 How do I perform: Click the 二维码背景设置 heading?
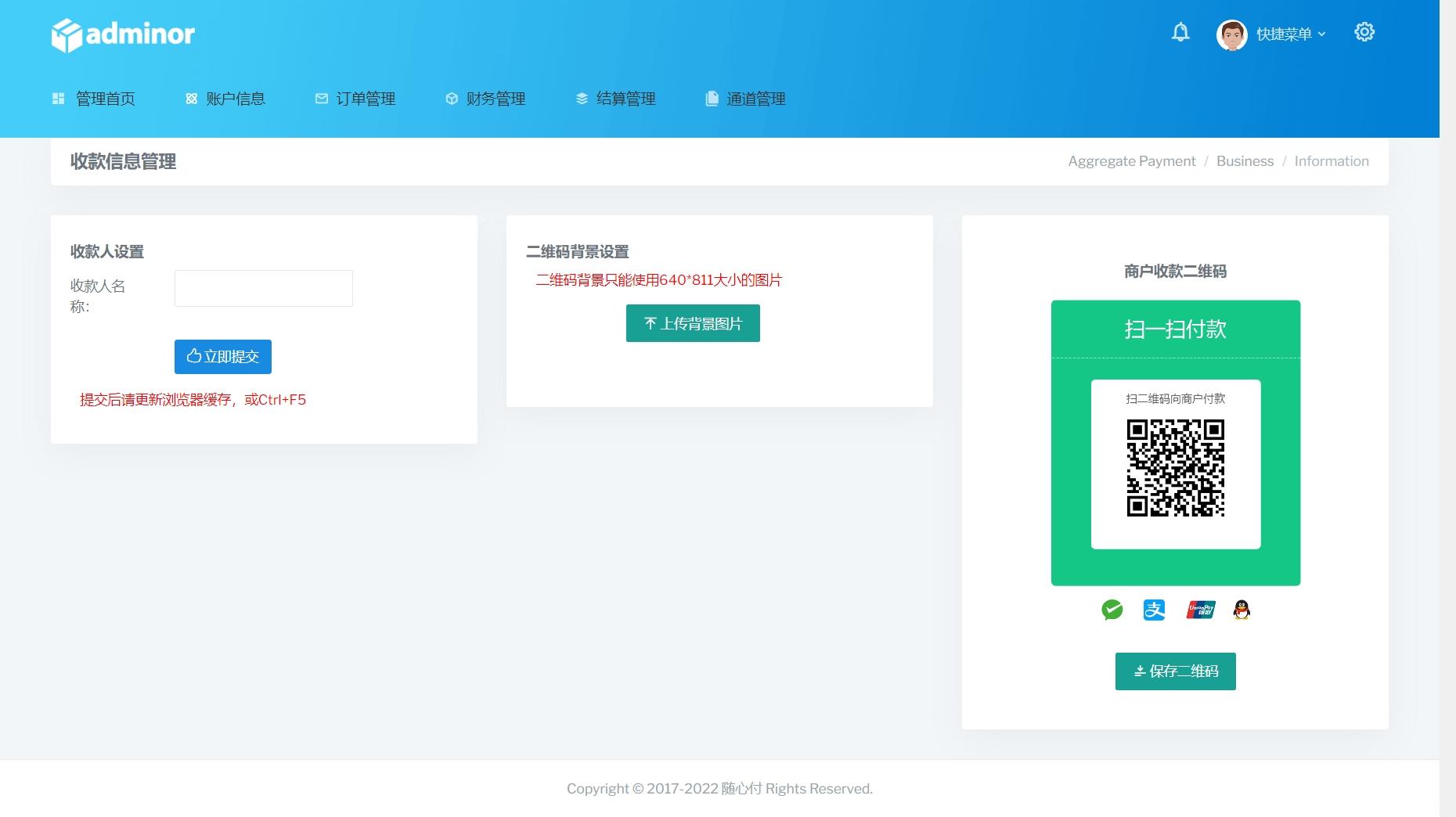(x=578, y=252)
